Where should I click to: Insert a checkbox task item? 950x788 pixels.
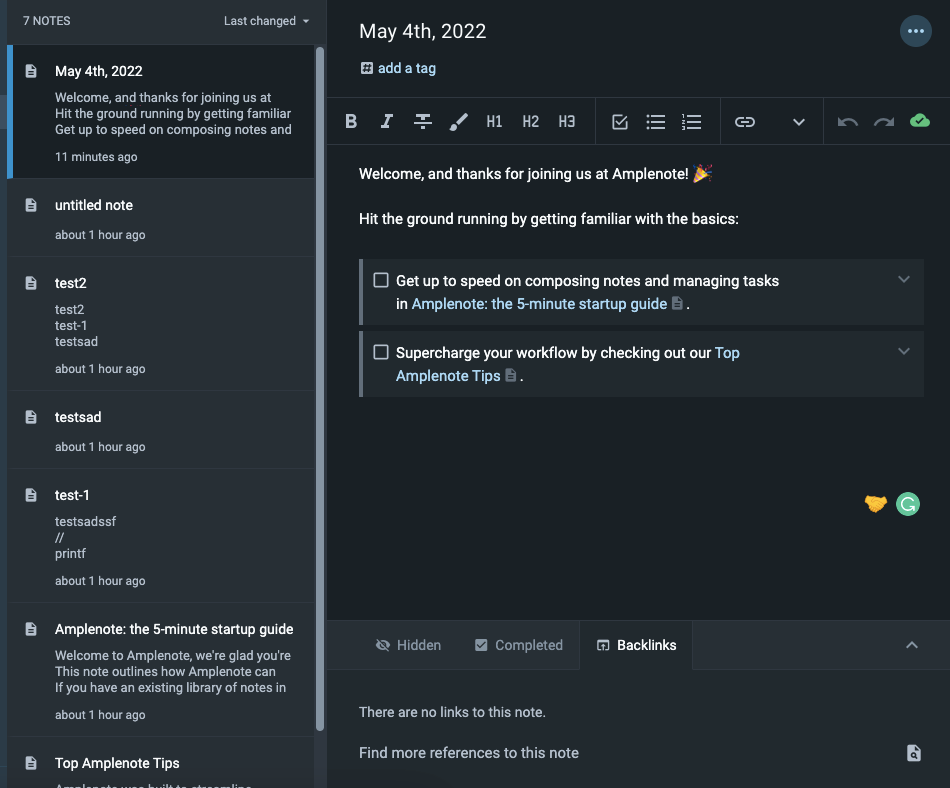tap(620, 122)
